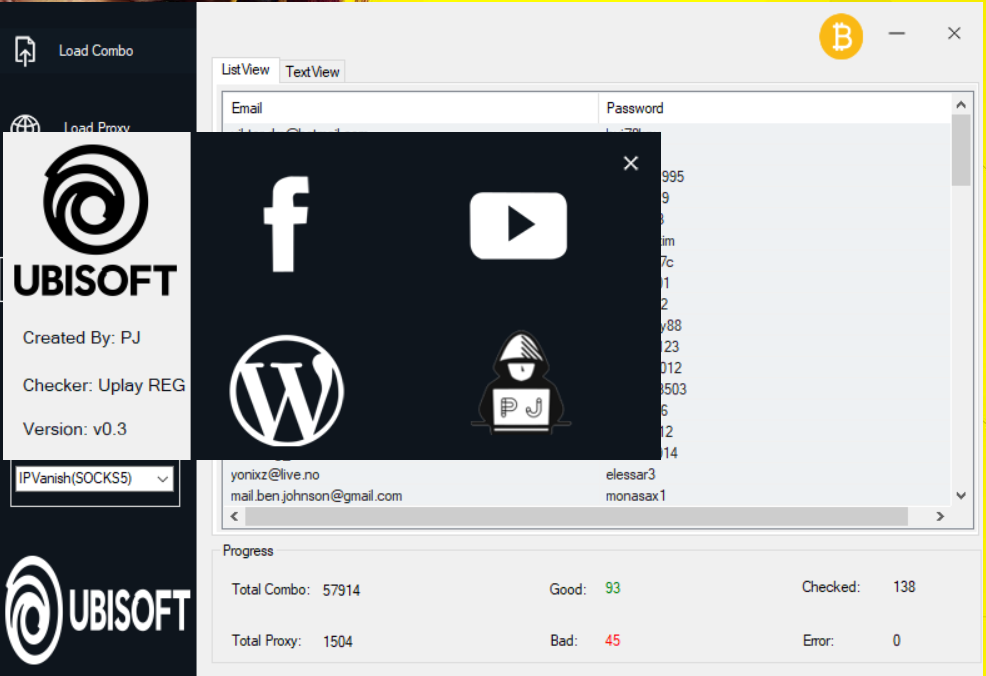The image size is (986, 676).
Task: Select the yonixz@live.no row
Action: coord(587,475)
